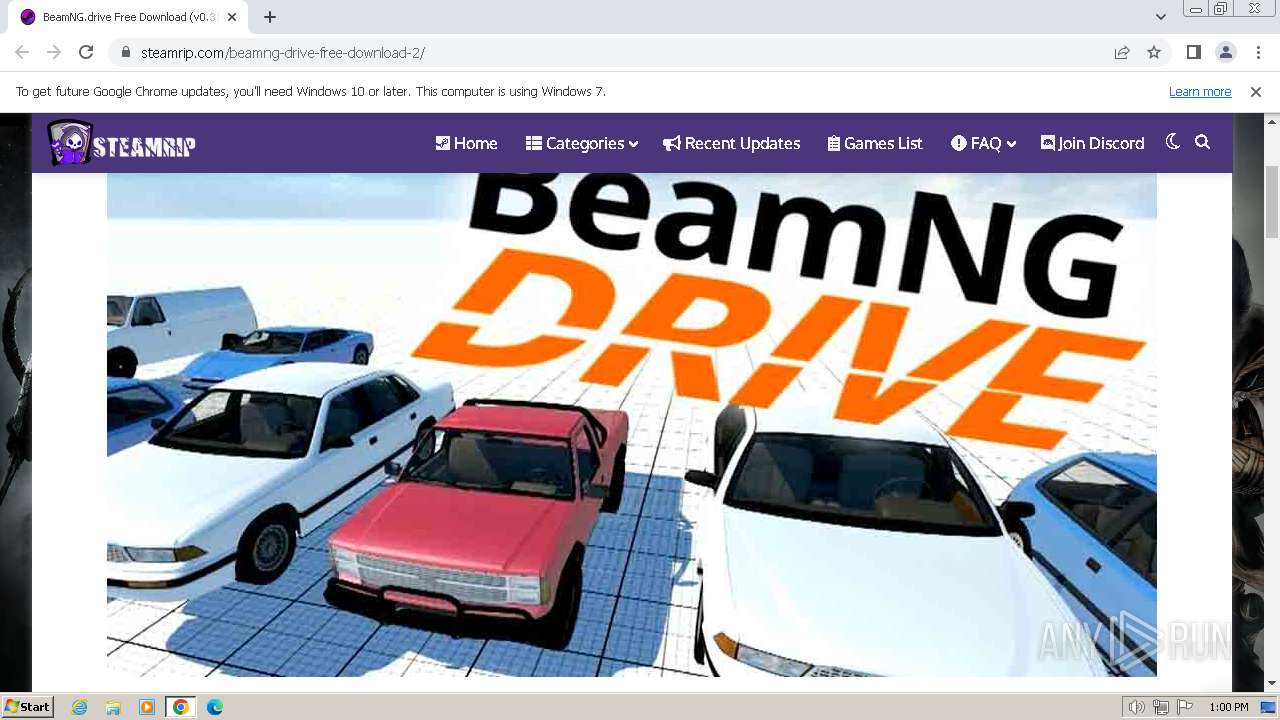1280x720 pixels.
Task: Go back using browser back arrow
Action: click(x=22, y=52)
